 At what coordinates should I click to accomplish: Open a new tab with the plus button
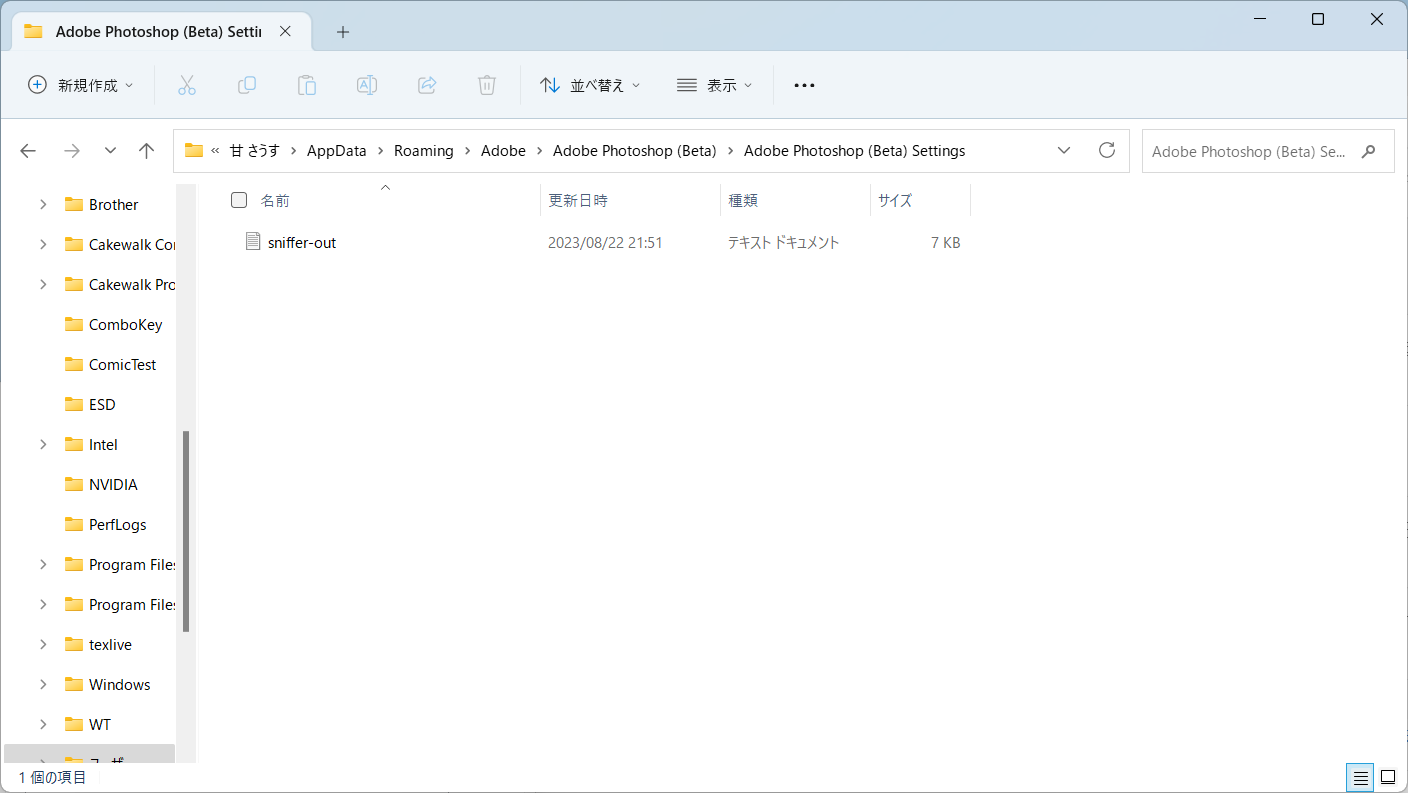click(343, 31)
